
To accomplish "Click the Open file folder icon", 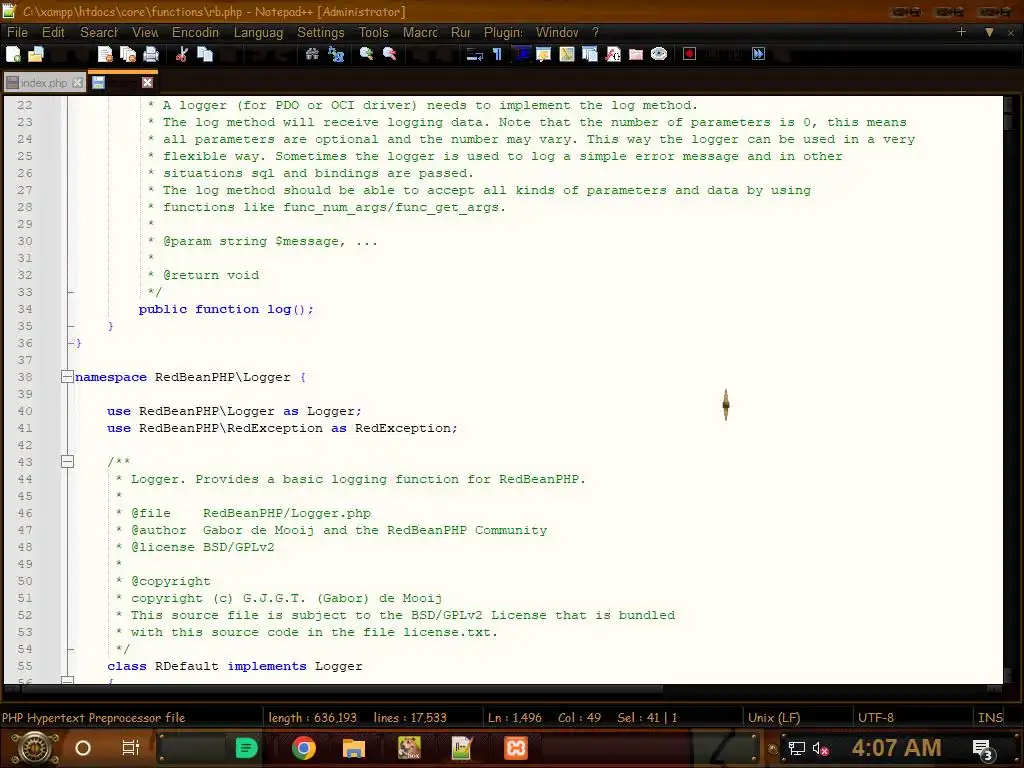I will (x=36, y=54).
